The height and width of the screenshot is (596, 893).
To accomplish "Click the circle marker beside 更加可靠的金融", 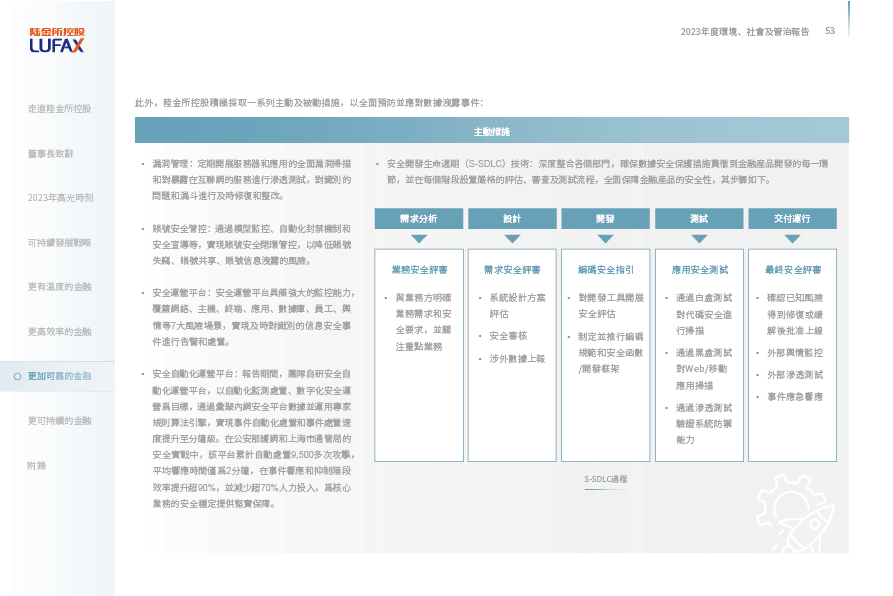I will (x=17, y=376).
